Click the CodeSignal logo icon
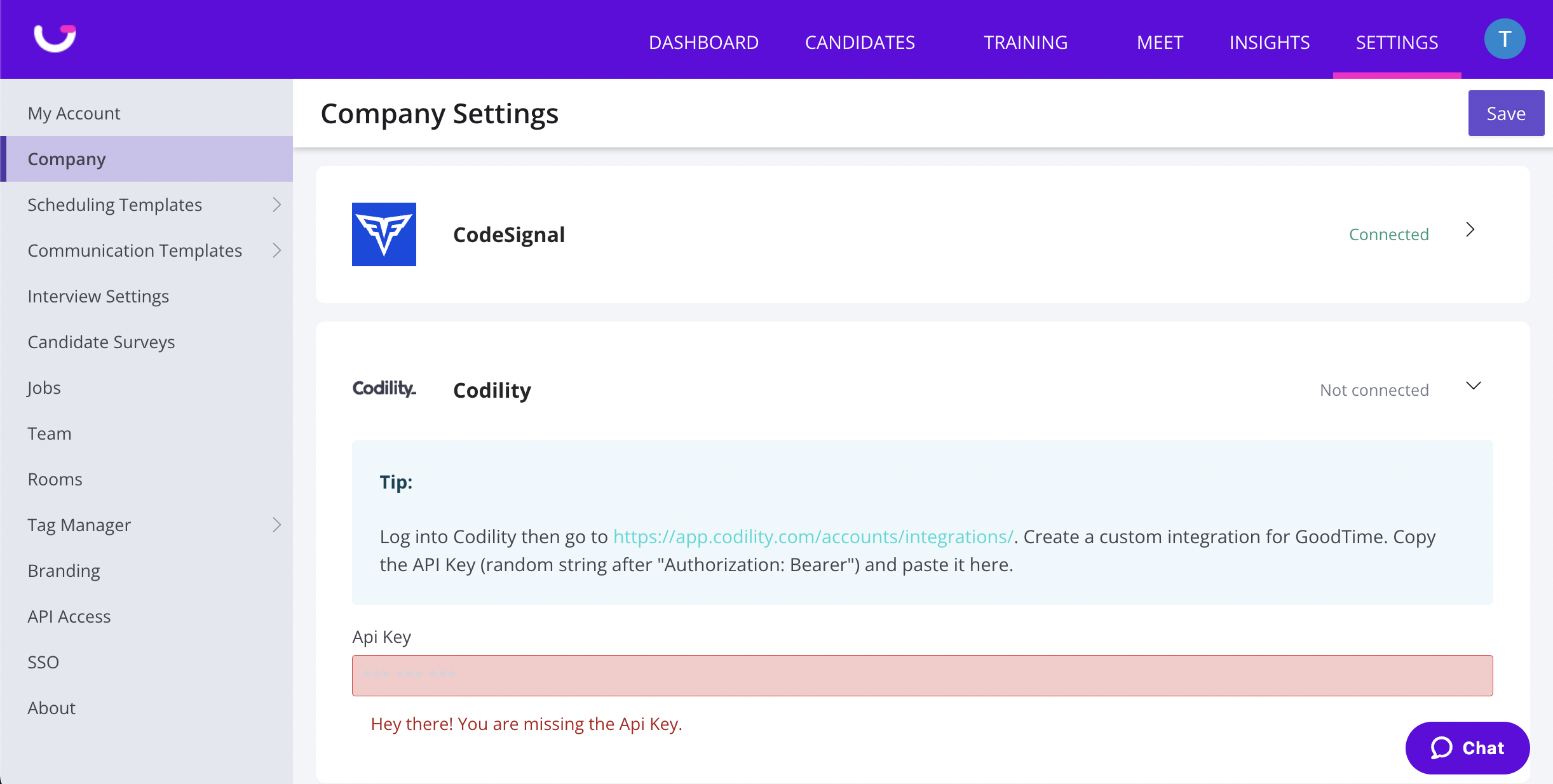This screenshot has width=1553, height=784. 384,234
